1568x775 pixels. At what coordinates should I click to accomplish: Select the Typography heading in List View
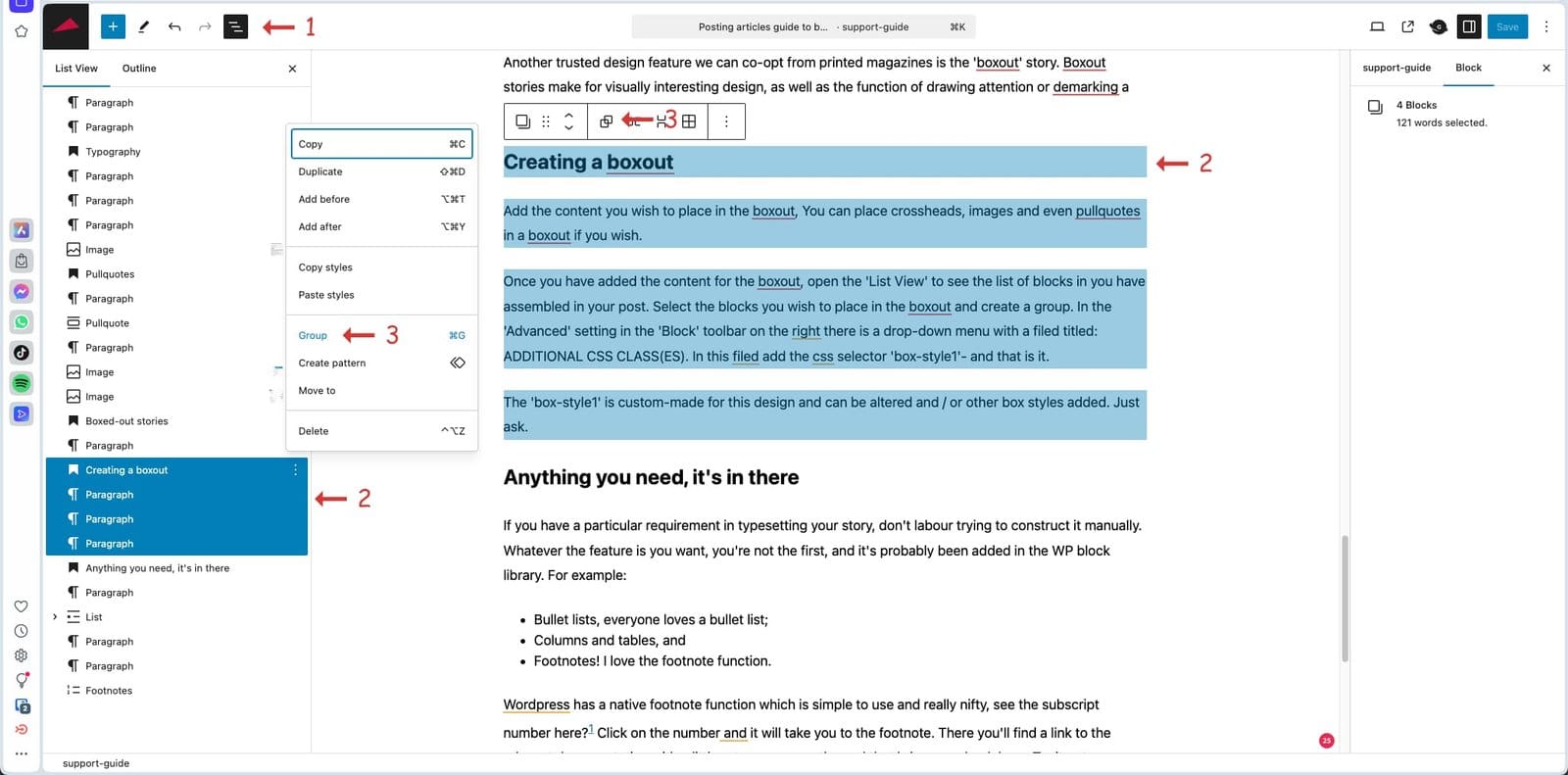click(176, 152)
